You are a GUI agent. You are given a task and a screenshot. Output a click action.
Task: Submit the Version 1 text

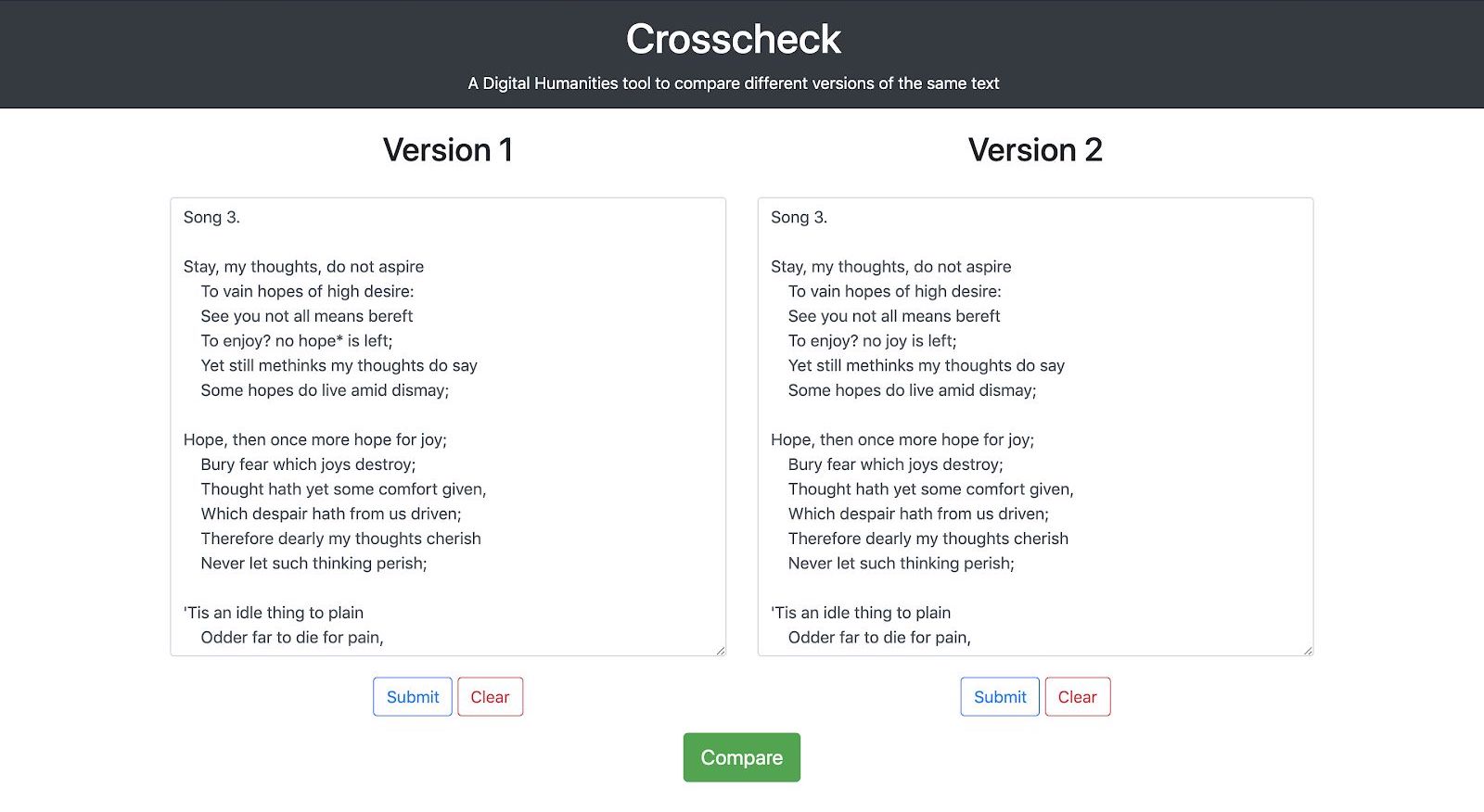click(x=413, y=697)
